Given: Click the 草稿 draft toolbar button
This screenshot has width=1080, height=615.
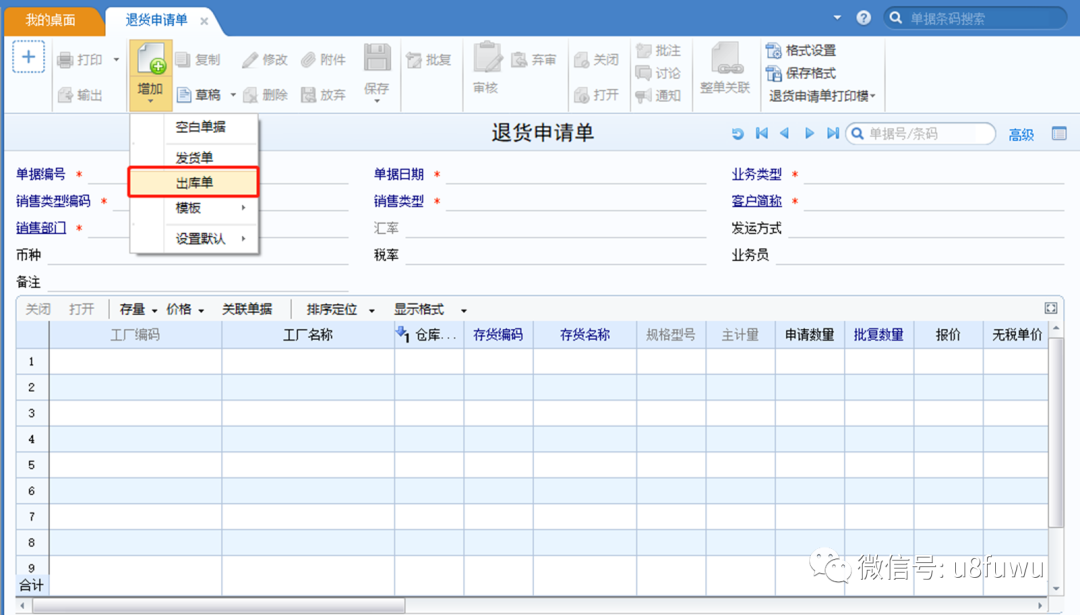Looking at the screenshot, I should 199,94.
